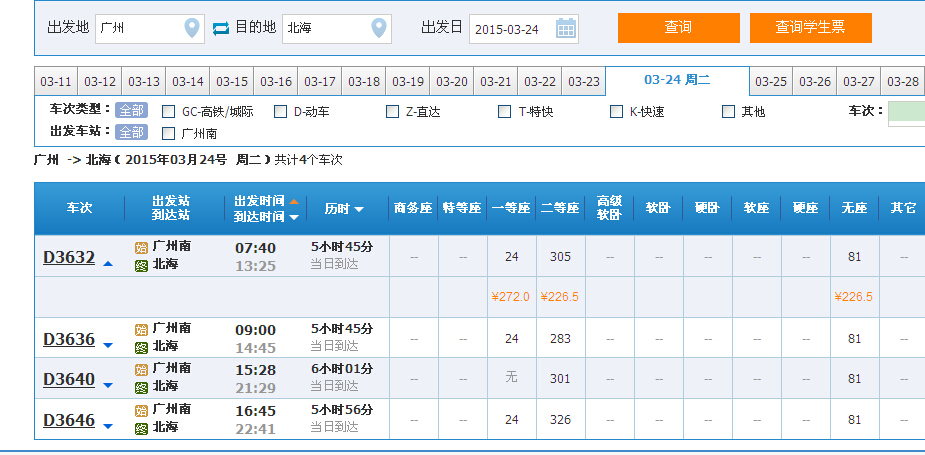Viewport: 925px width, 455px height.
Task: Click terminal station icon for D3640
Action: [x=141, y=388]
